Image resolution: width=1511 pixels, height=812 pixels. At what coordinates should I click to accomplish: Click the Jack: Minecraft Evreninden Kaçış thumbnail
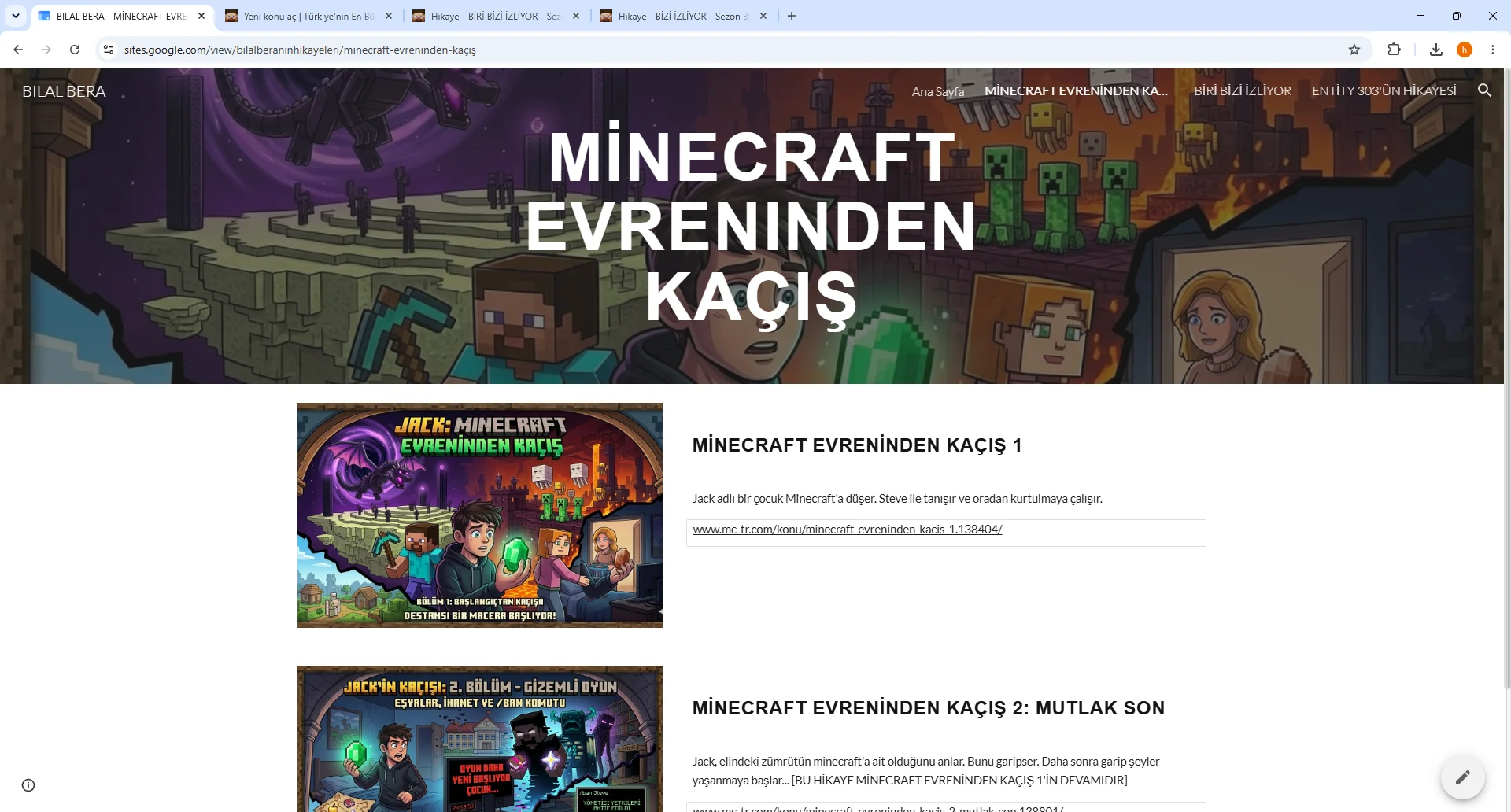(480, 515)
